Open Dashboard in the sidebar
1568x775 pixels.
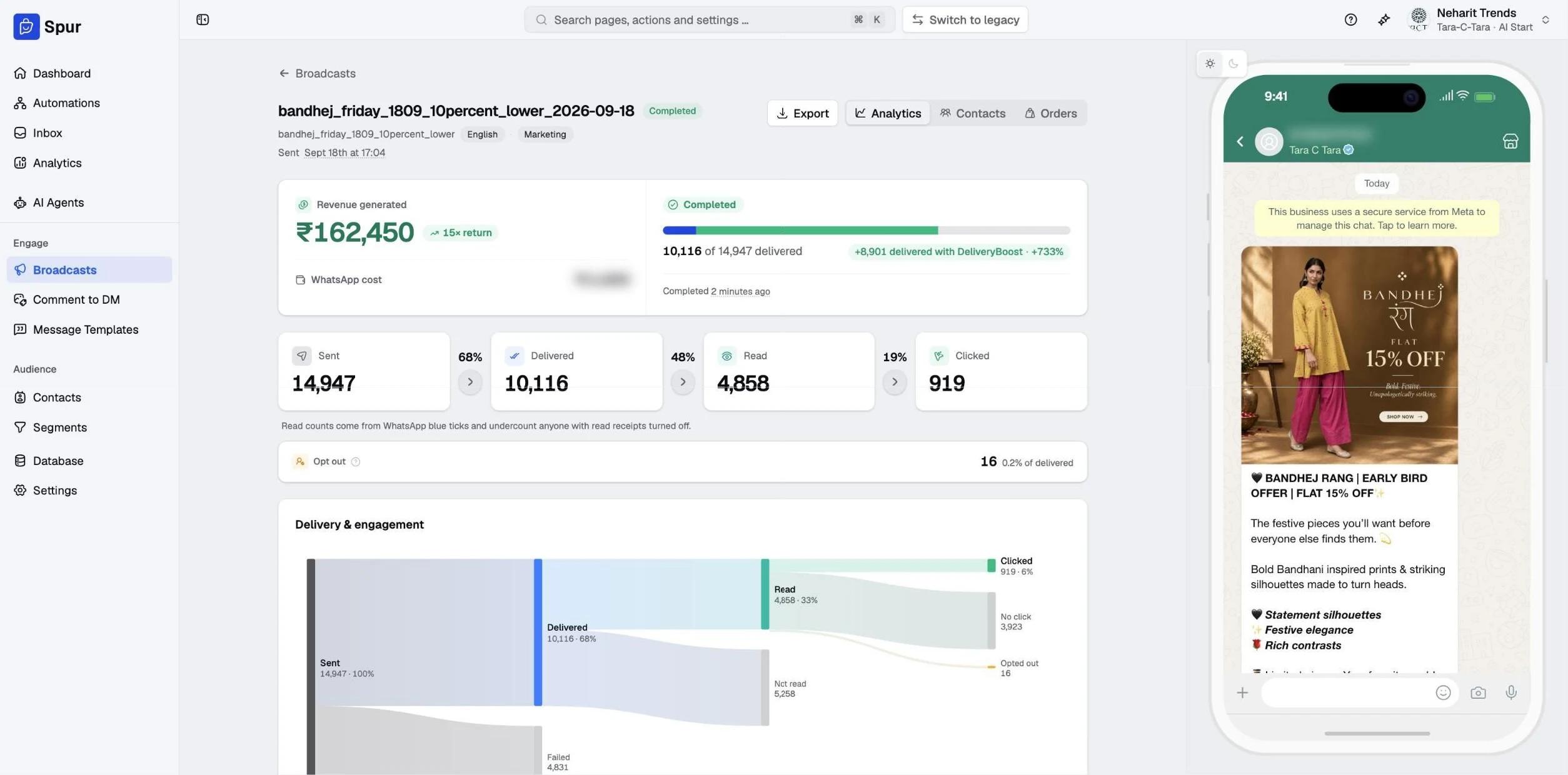[89, 73]
